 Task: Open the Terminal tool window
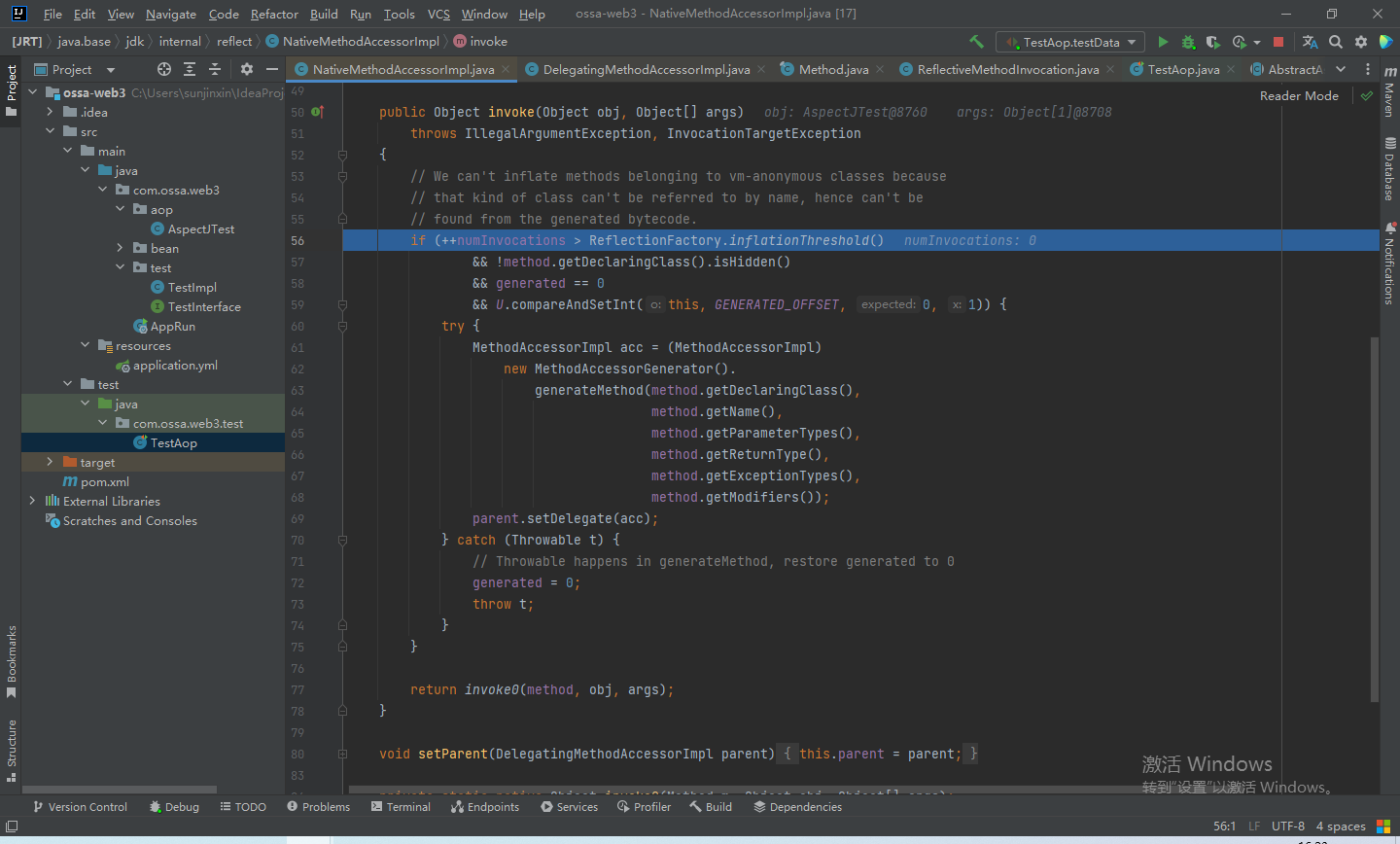coord(401,807)
